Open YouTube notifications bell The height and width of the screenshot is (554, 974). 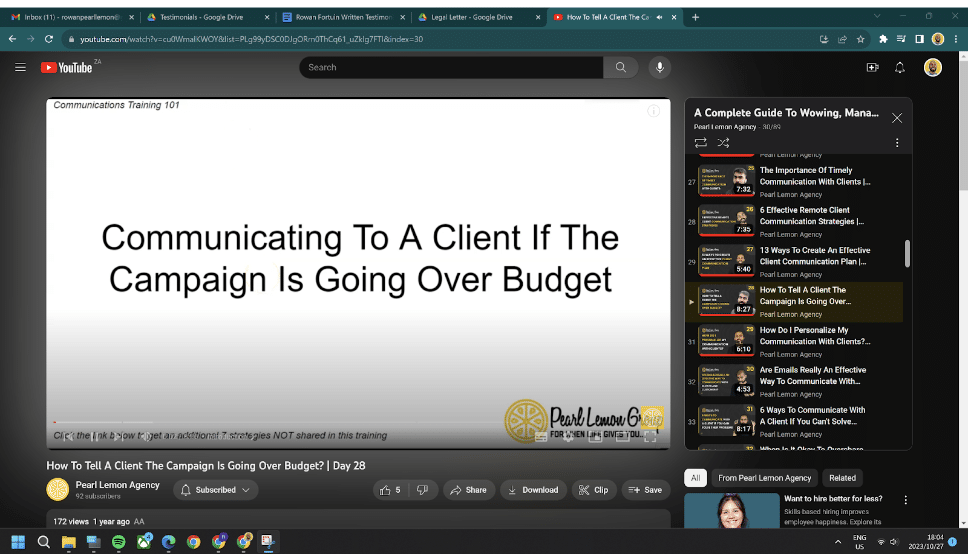pos(899,67)
